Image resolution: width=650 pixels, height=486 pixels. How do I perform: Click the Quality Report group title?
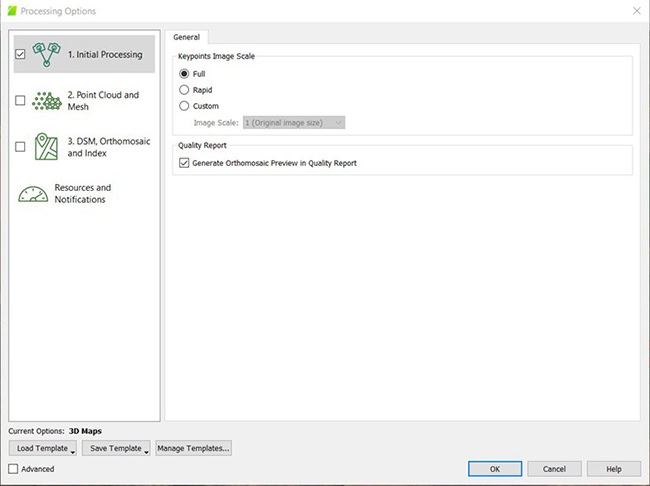tap(202, 146)
